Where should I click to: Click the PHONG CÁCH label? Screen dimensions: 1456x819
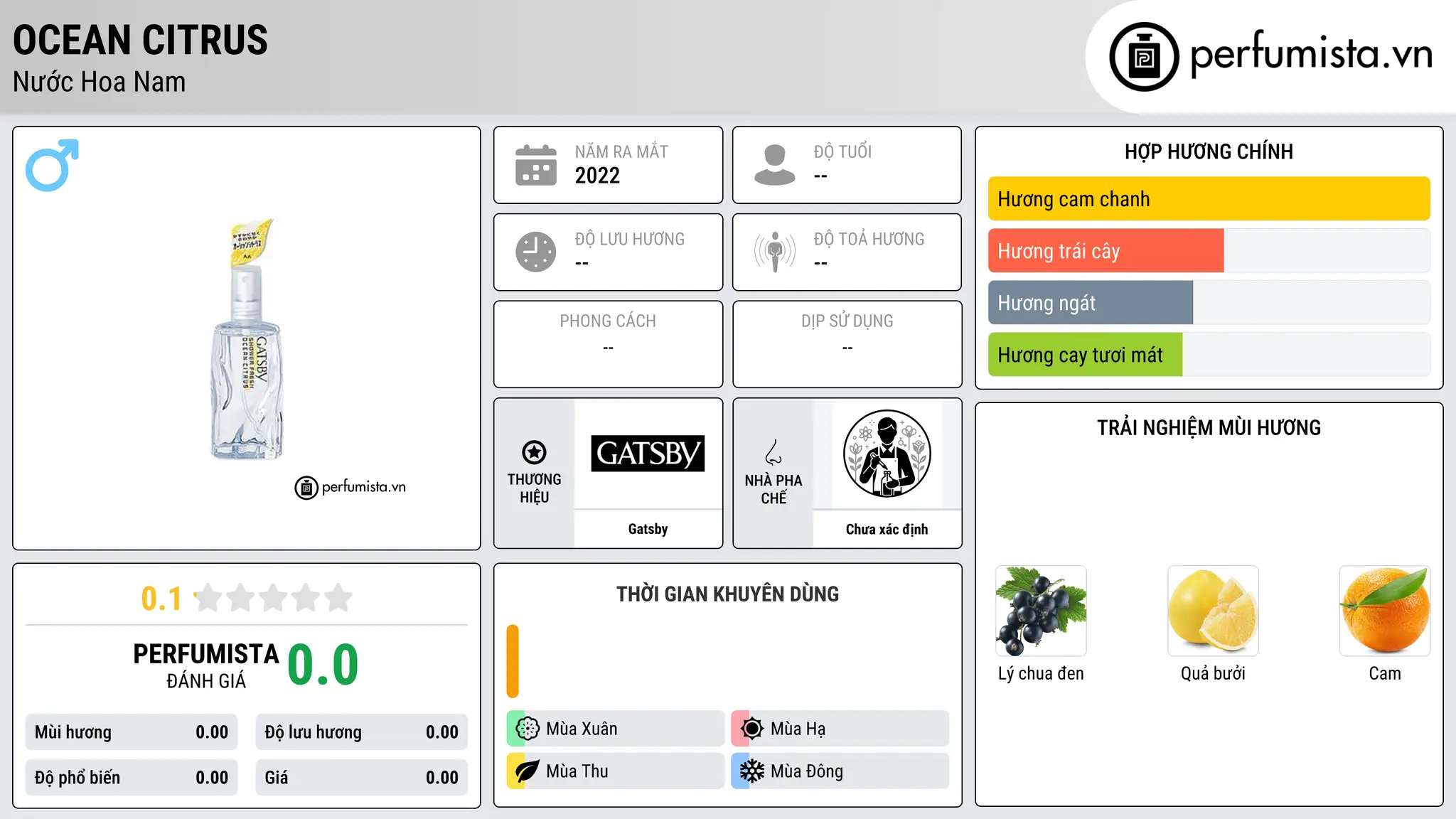608,321
